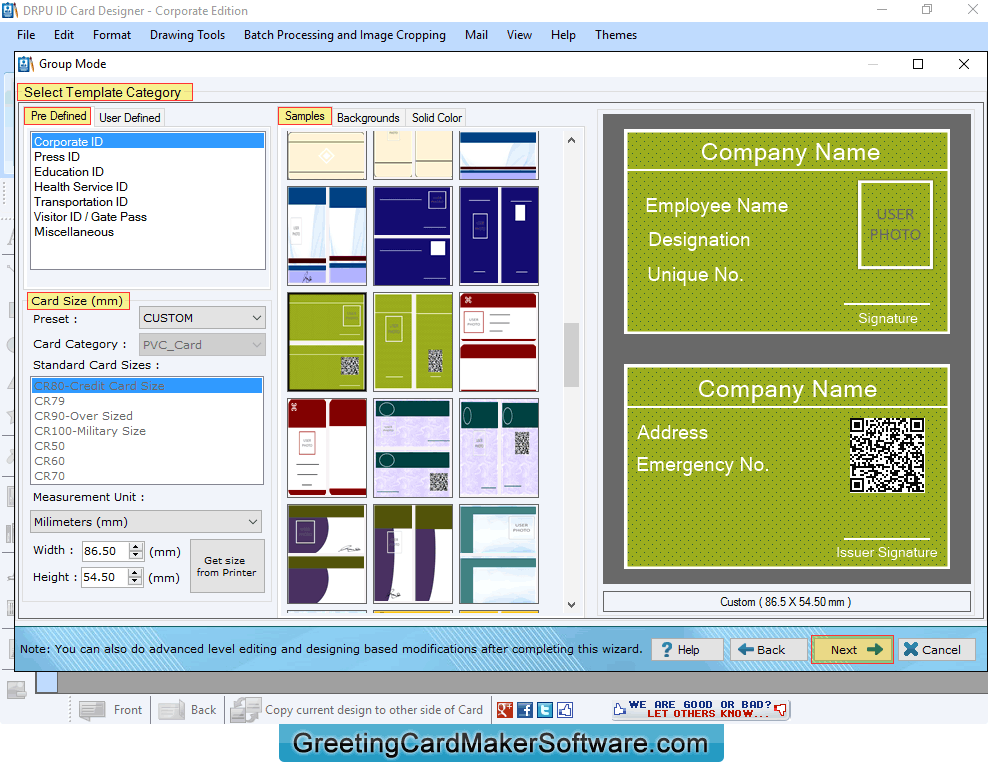
Task: Open the File menu
Action: pos(26,35)
